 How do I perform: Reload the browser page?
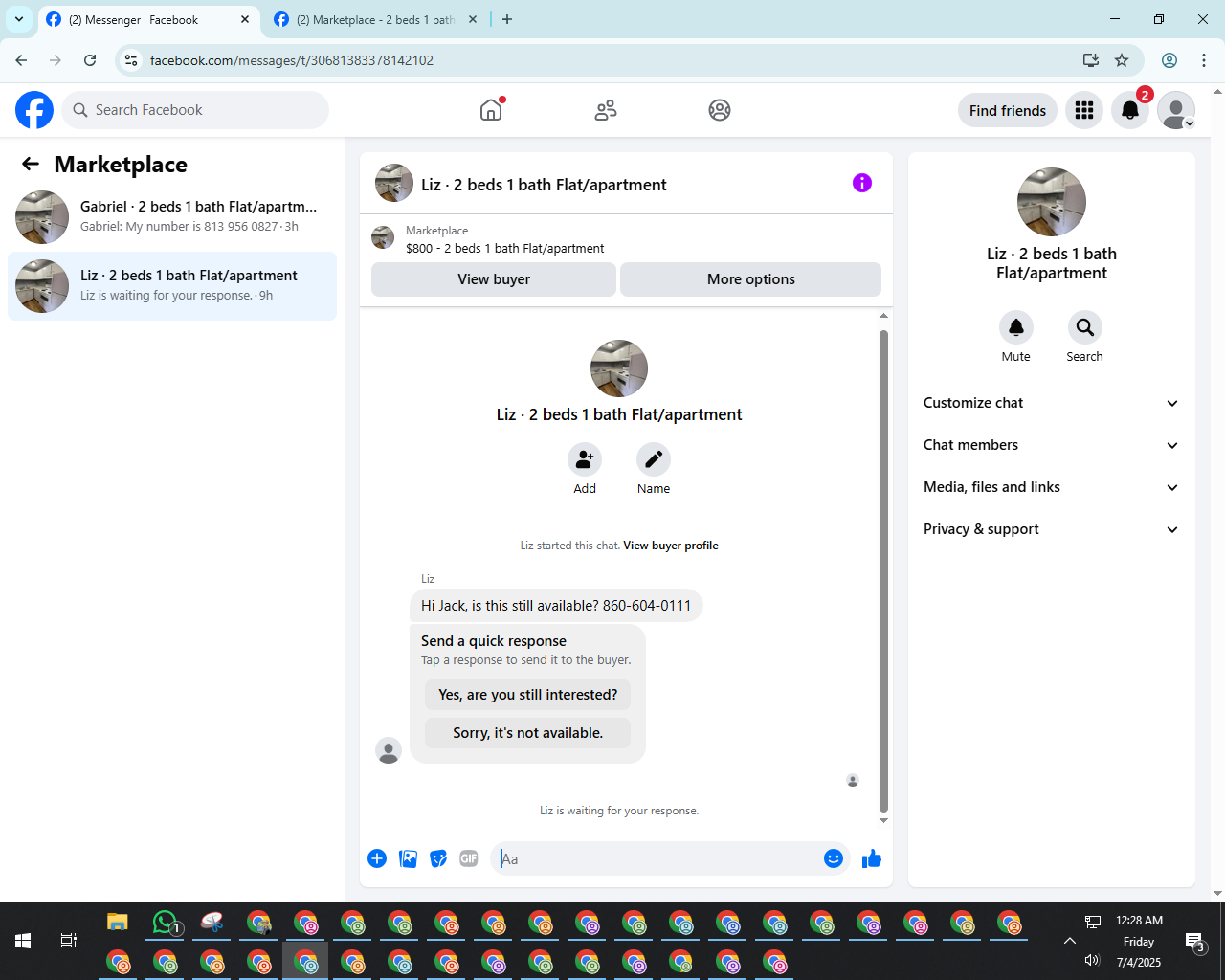(90, 60)
